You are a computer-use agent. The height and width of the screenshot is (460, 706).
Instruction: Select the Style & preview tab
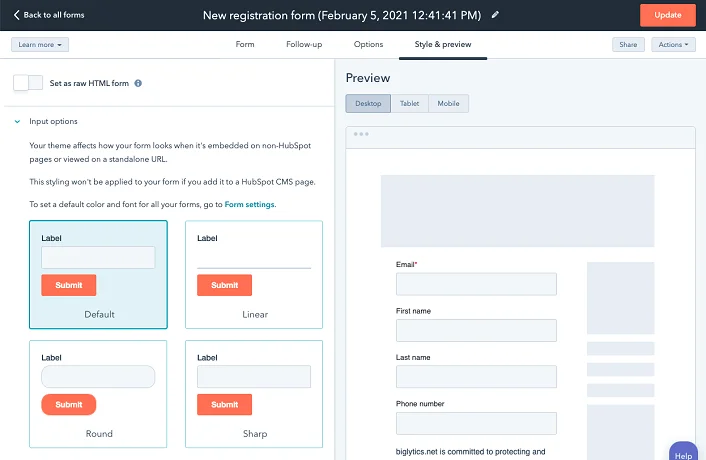pos(443,44)
